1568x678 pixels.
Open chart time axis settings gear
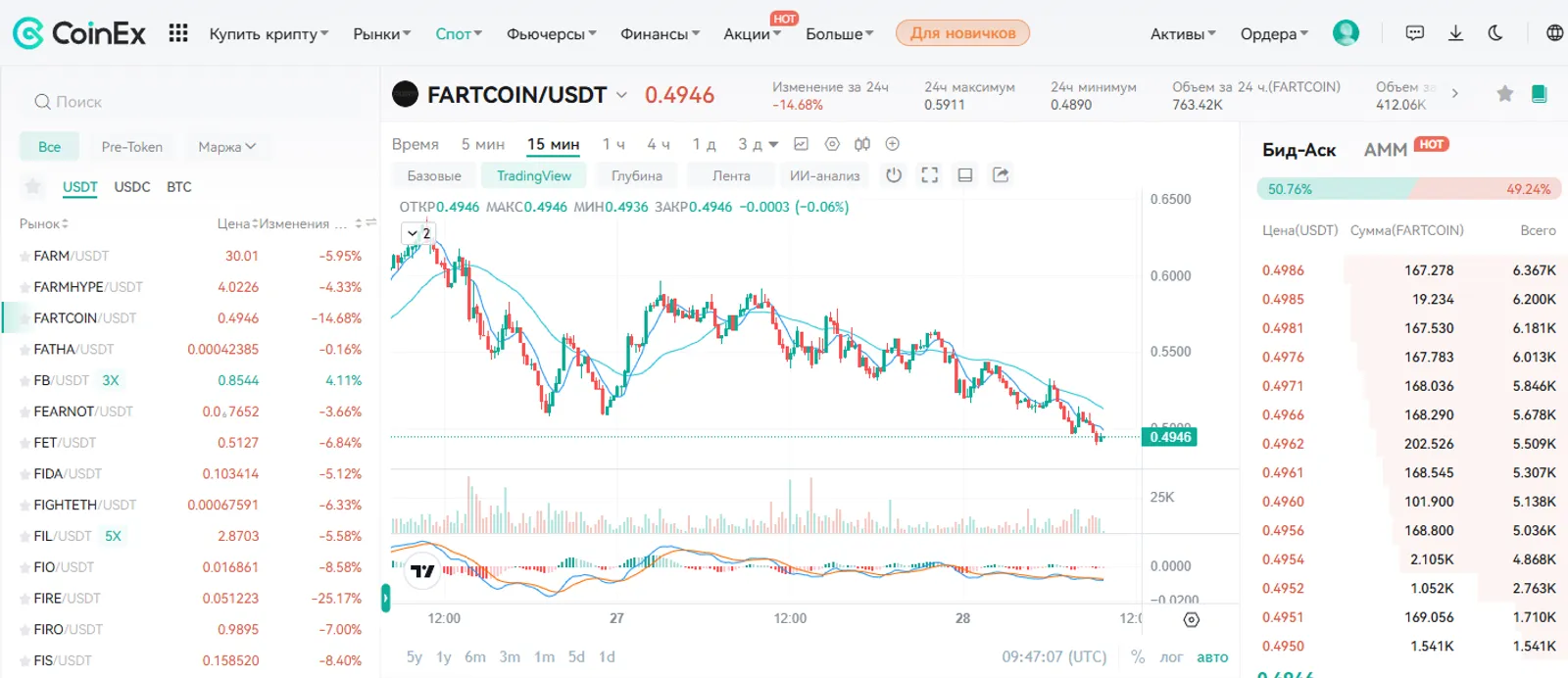click(x=1192, y=619)
